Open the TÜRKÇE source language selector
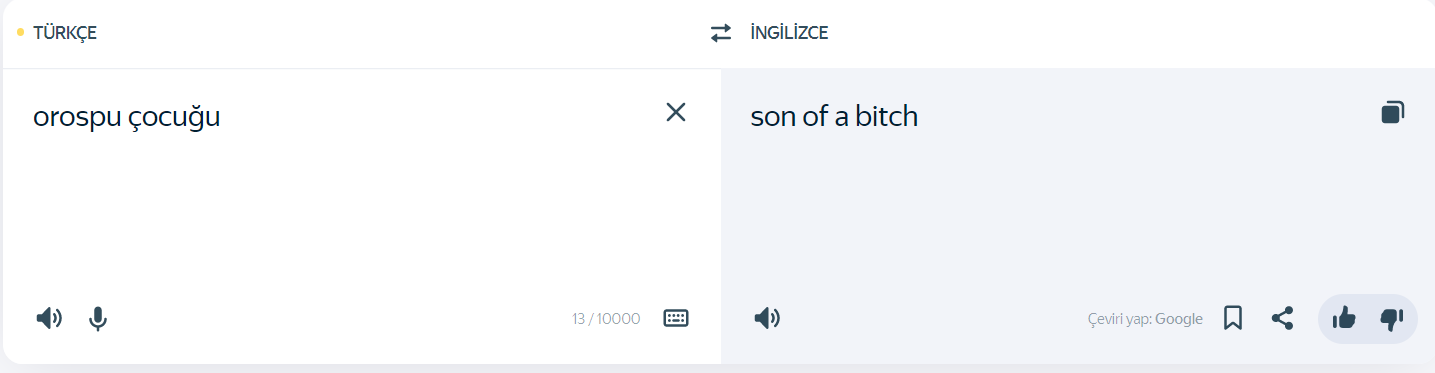Viewport: 1435px width, 373px height. [x=65, y=33]
